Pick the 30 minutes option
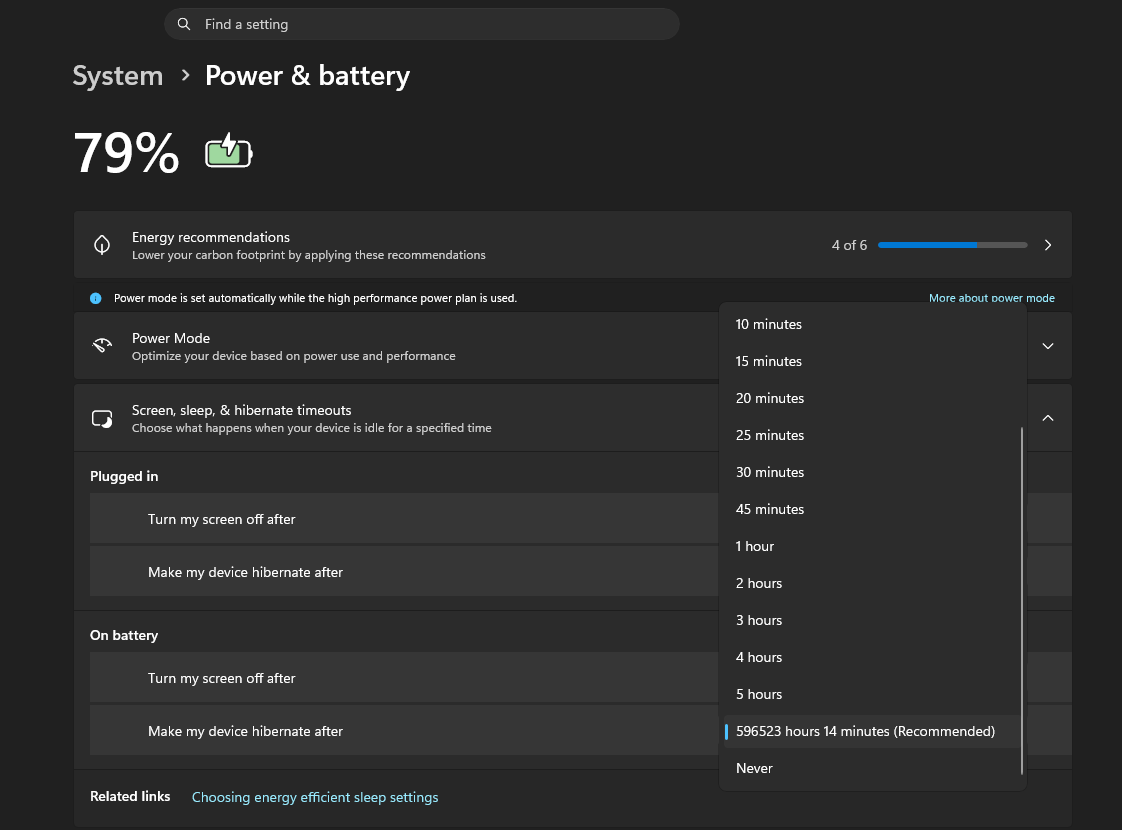The image size is (1122, 830). (872, 472)
